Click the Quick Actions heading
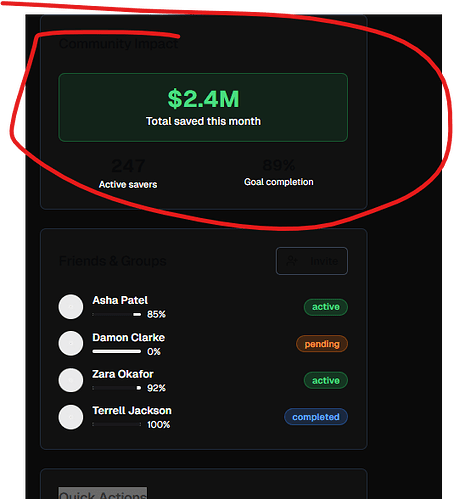 (x=103, y=494)
